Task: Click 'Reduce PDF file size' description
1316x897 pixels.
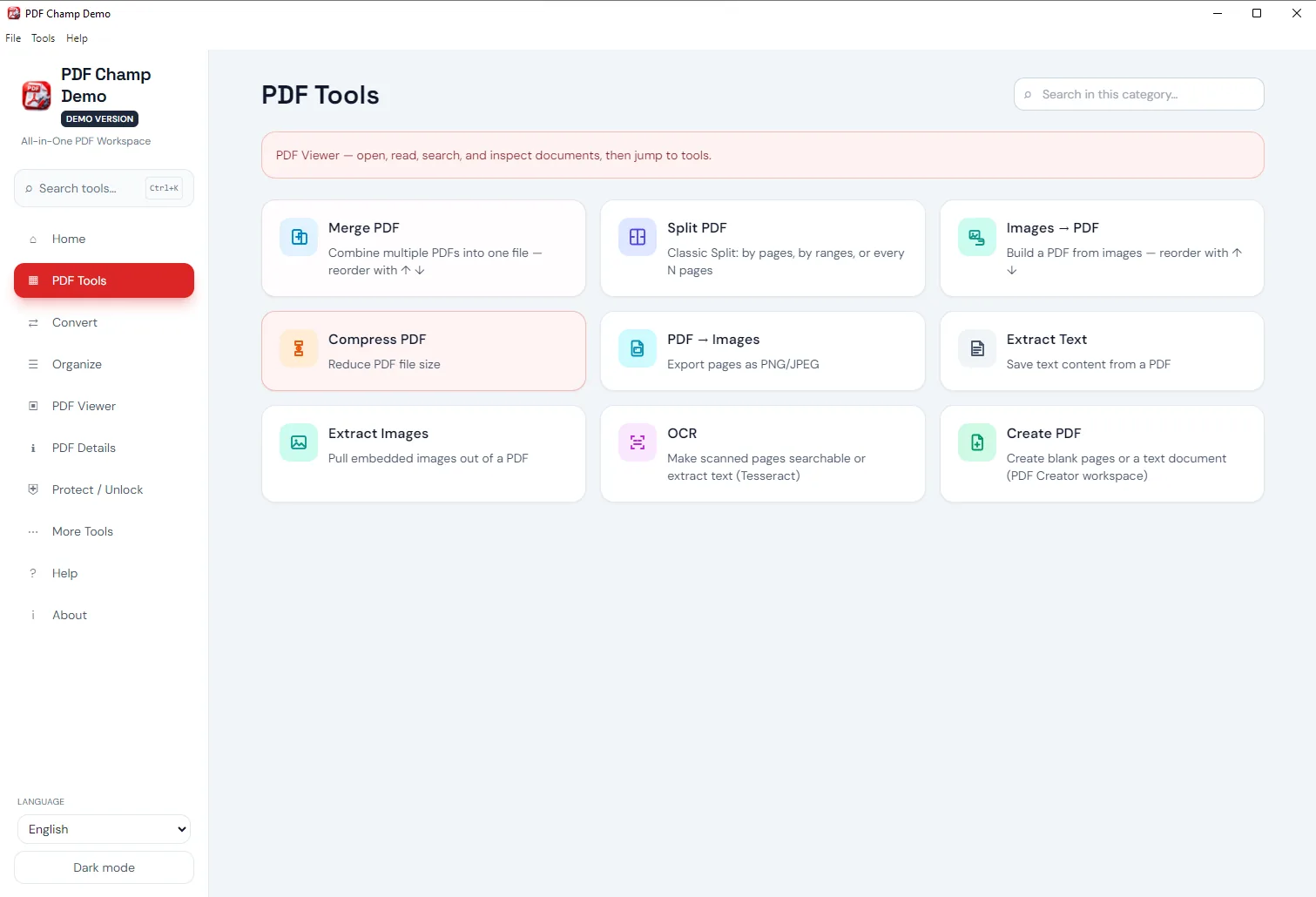Action: (384, 364)
